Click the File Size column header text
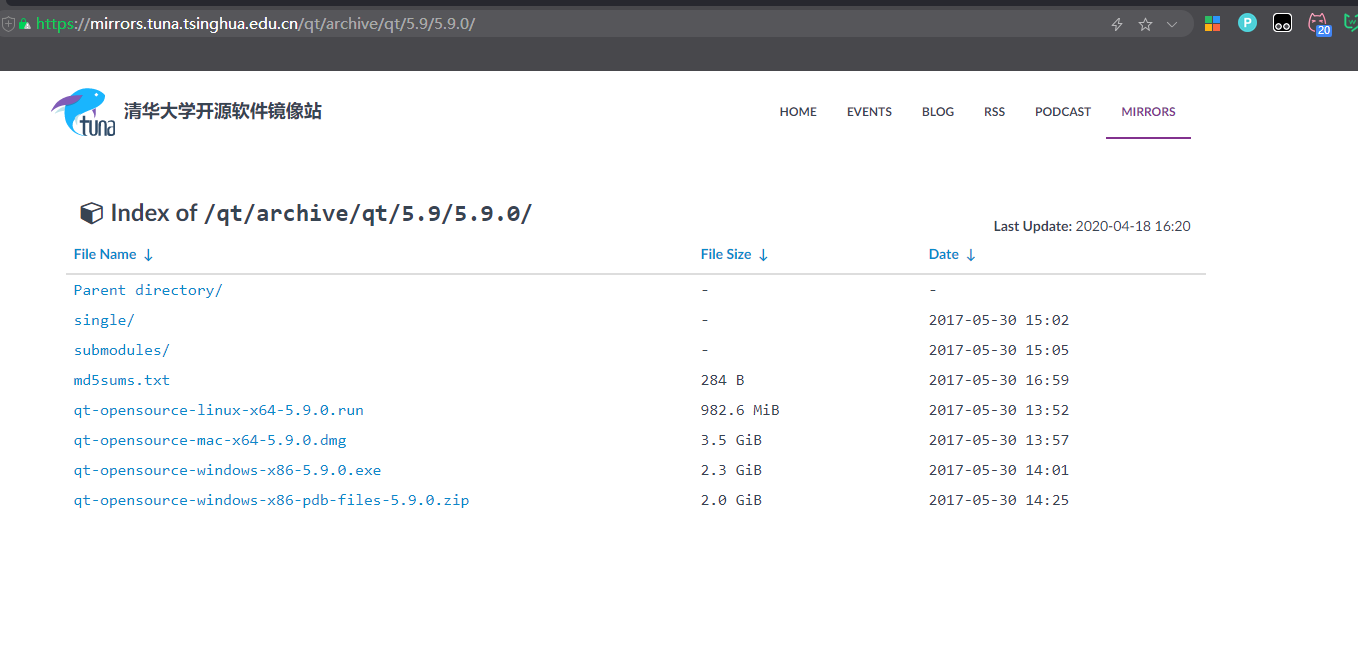Image resolution: width=1358 pixels, height=648 pixels. pos(726,255)
